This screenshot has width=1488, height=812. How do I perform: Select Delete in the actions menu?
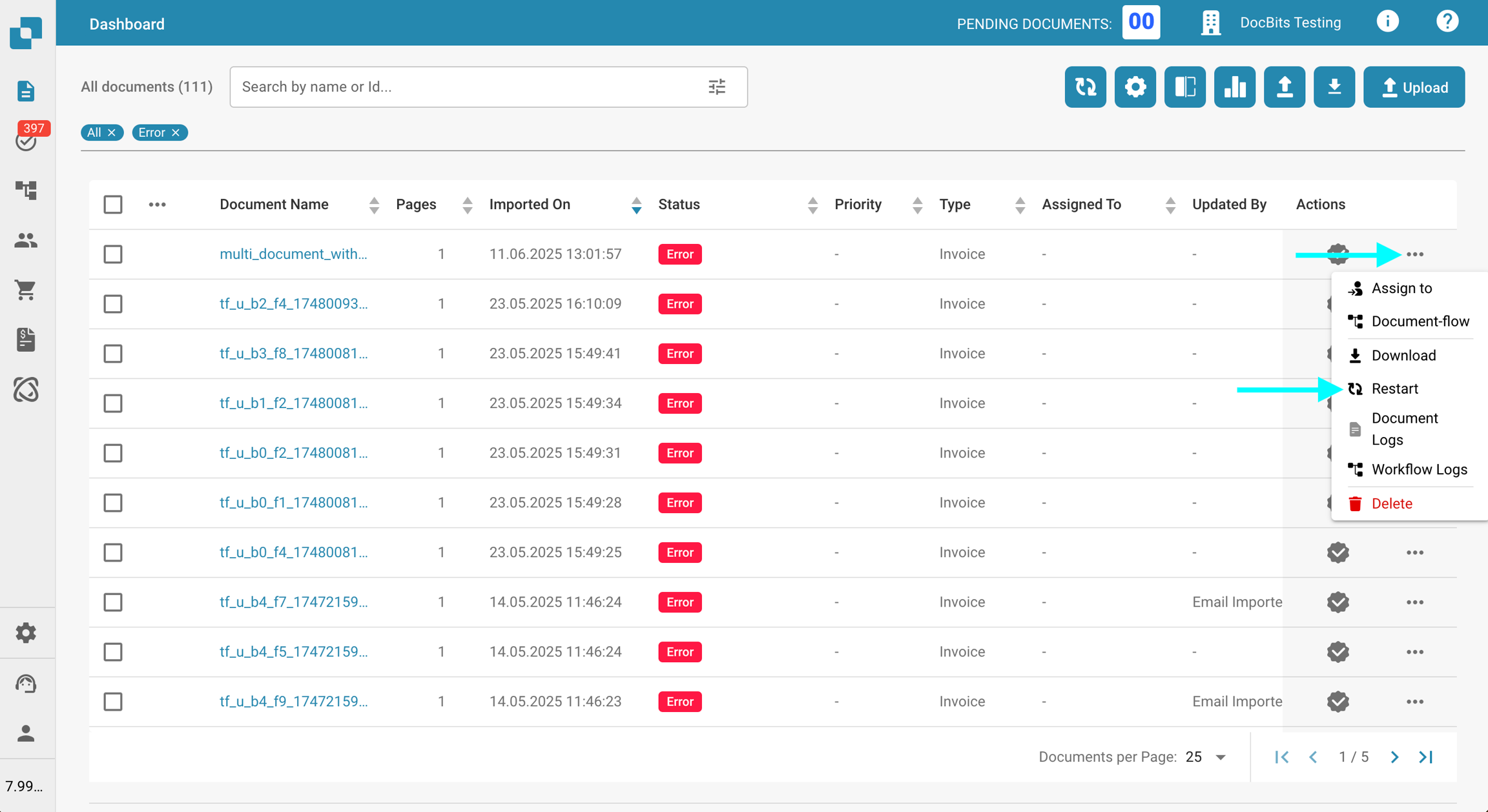tap(1391, 503)
